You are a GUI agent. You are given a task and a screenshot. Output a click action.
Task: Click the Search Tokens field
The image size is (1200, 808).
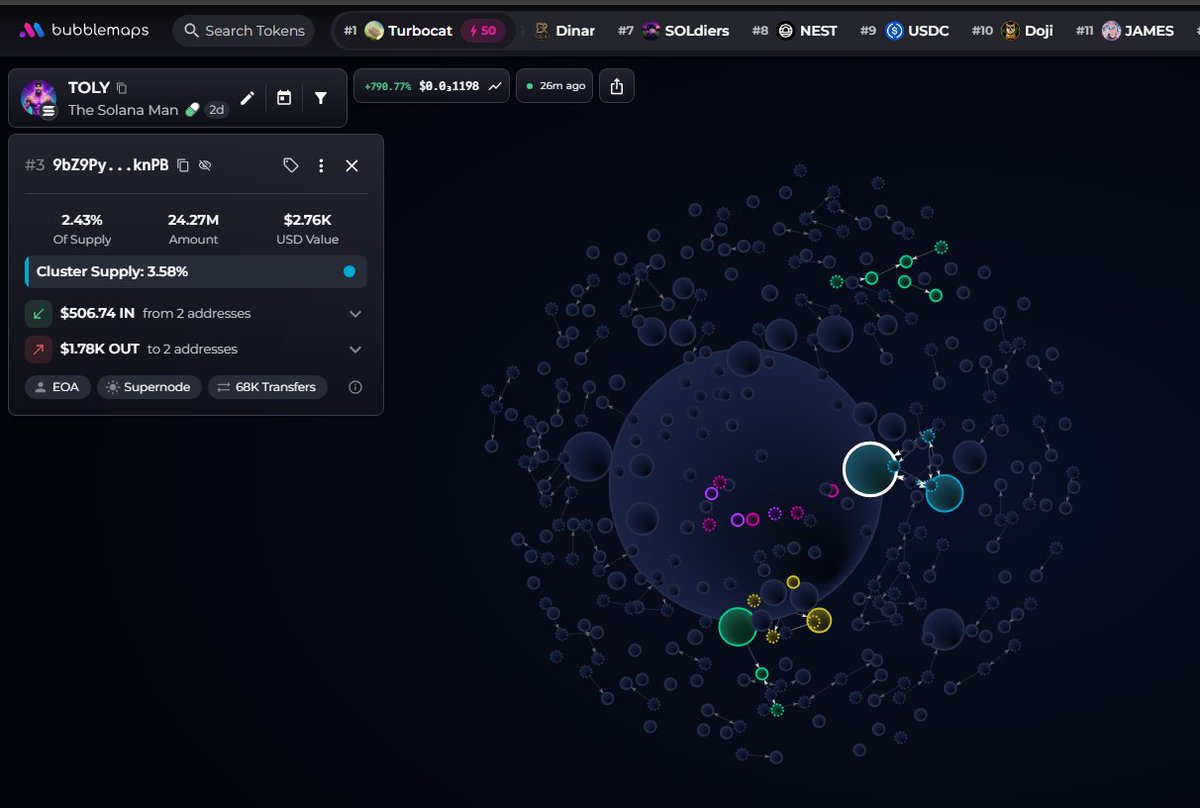(x=243, y=31)
